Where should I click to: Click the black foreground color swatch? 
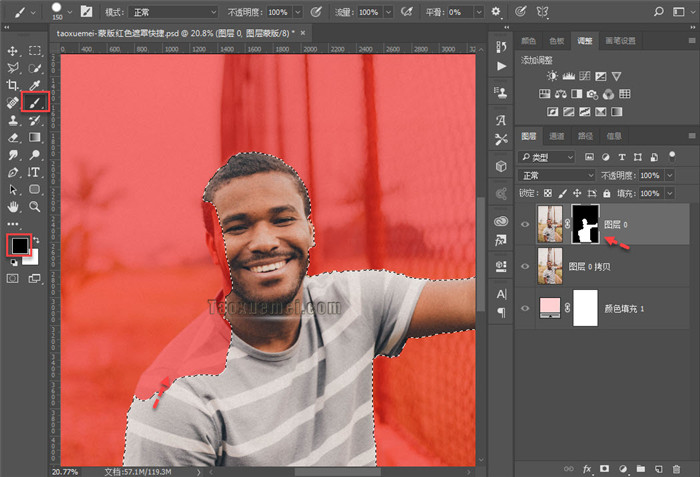pyautogui.click(x=18, y=246)
